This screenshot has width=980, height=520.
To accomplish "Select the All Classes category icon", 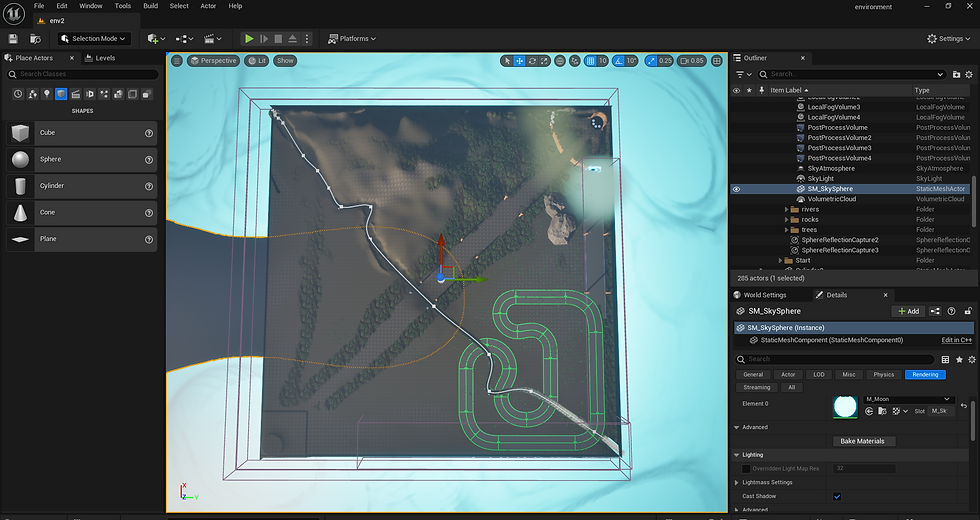I will pos(147,94).
